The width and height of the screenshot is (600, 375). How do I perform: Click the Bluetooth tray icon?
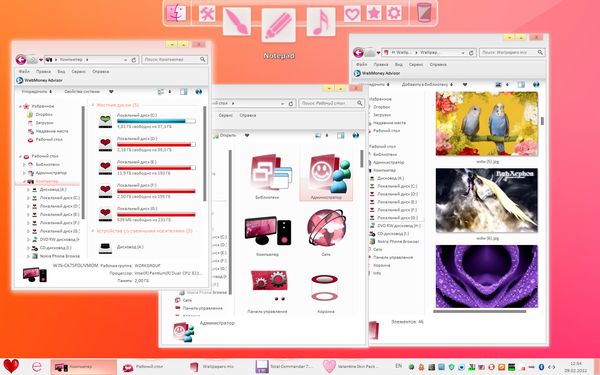point(541,367)
